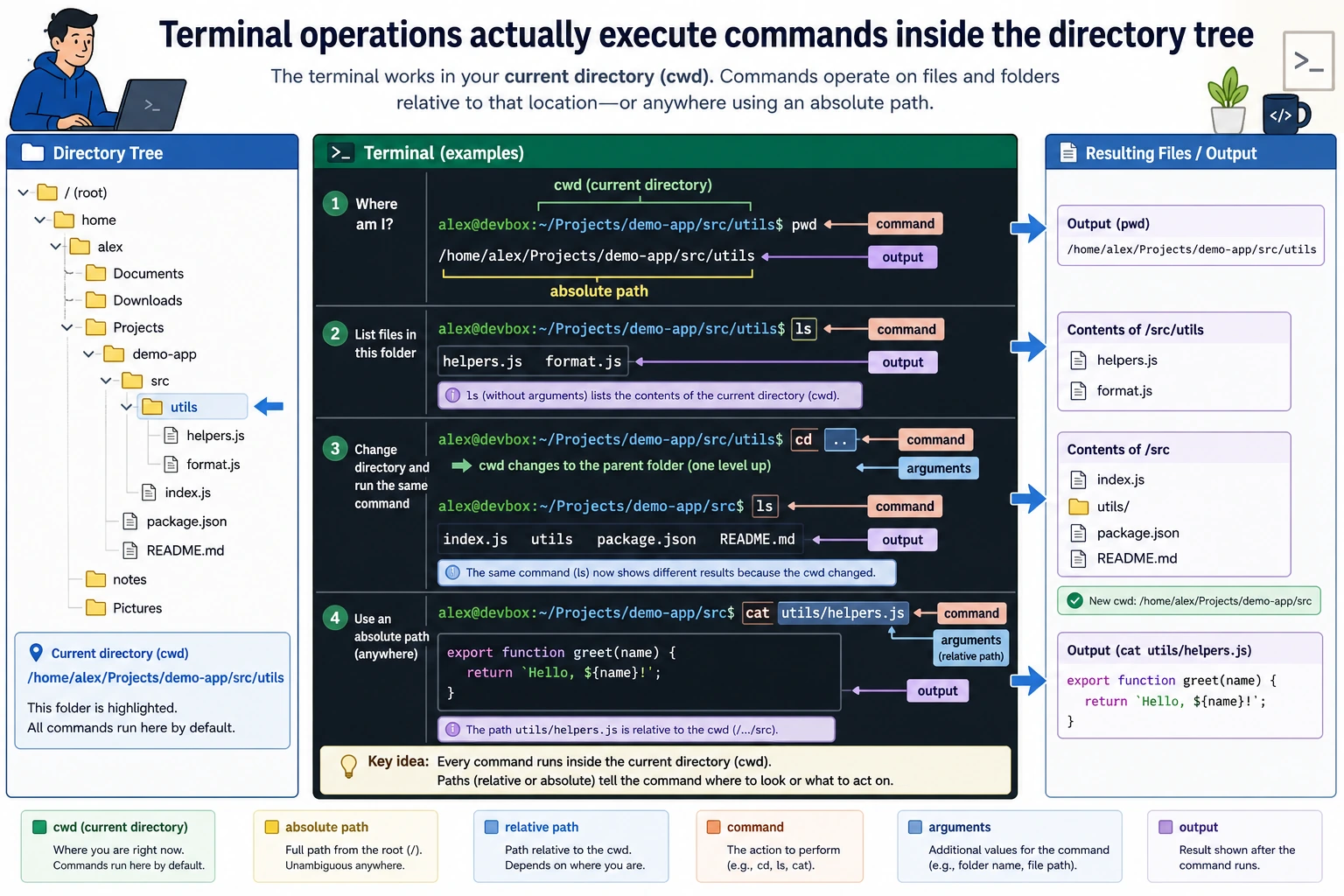Viewport: 1344px width, 896px height.
Task: Click the index.js file icon in Directory Tree
Action: point(150,493)
